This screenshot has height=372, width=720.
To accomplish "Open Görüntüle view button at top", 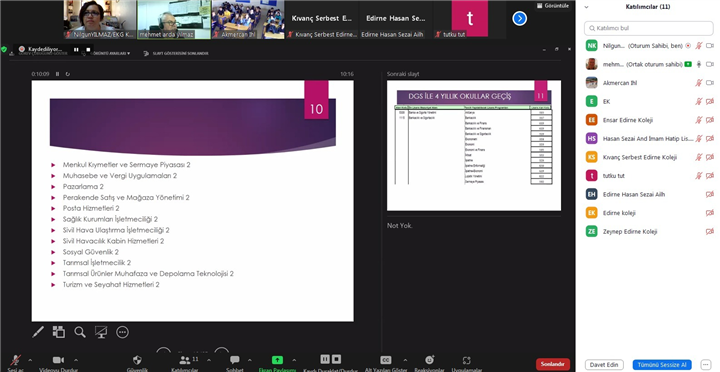I will [x=552, y=6].
